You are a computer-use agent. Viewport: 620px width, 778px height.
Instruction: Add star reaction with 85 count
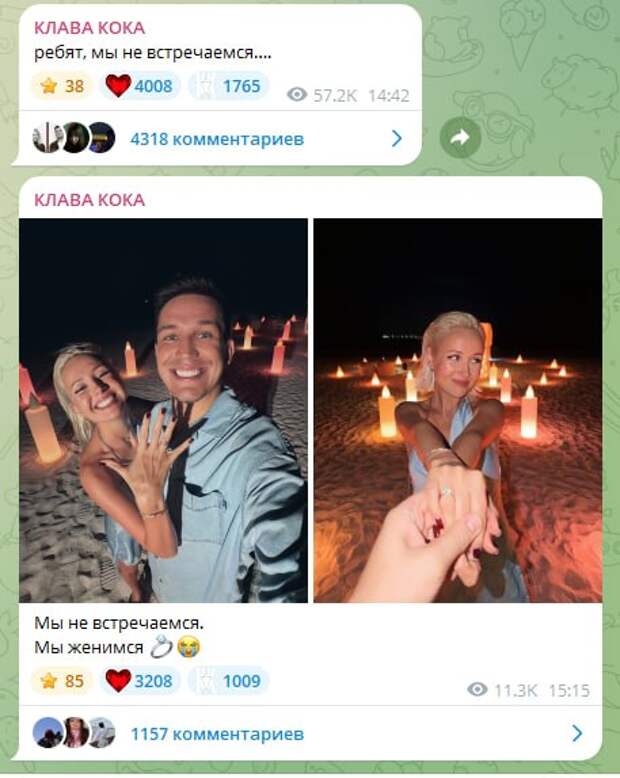pyautogui.click(x=62, y=681)
